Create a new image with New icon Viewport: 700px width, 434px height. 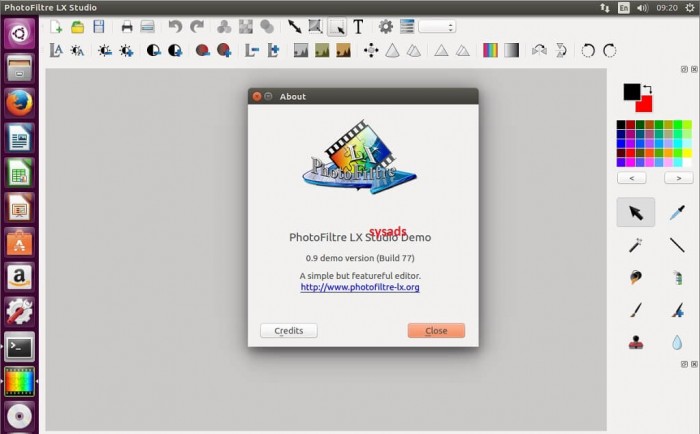coord(56,27)
